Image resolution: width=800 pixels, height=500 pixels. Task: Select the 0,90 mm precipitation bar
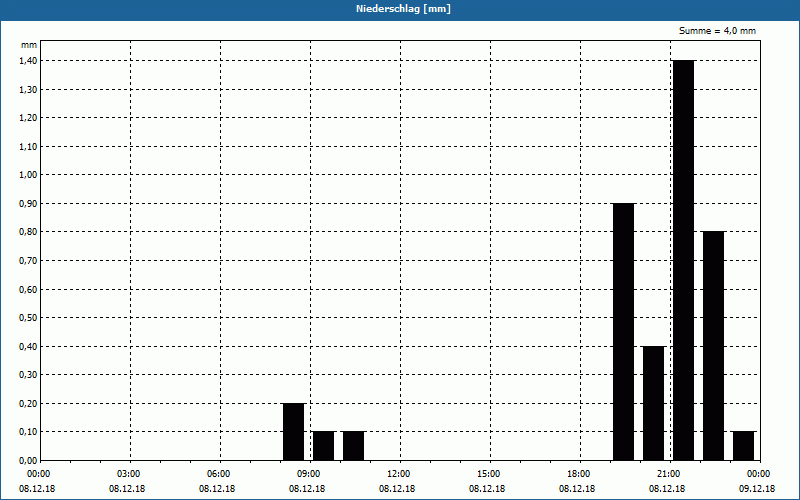click(623, 331)
